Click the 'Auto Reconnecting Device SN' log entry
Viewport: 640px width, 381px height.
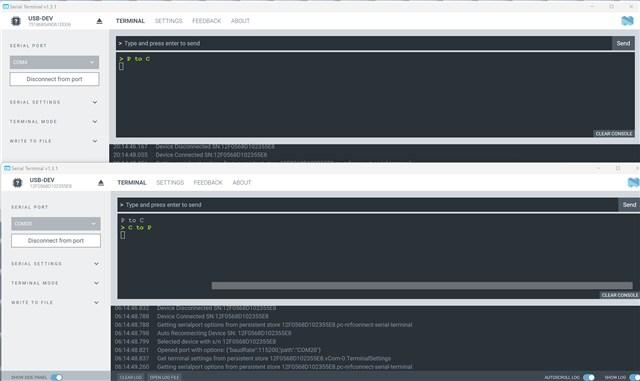tap(203, 333)
